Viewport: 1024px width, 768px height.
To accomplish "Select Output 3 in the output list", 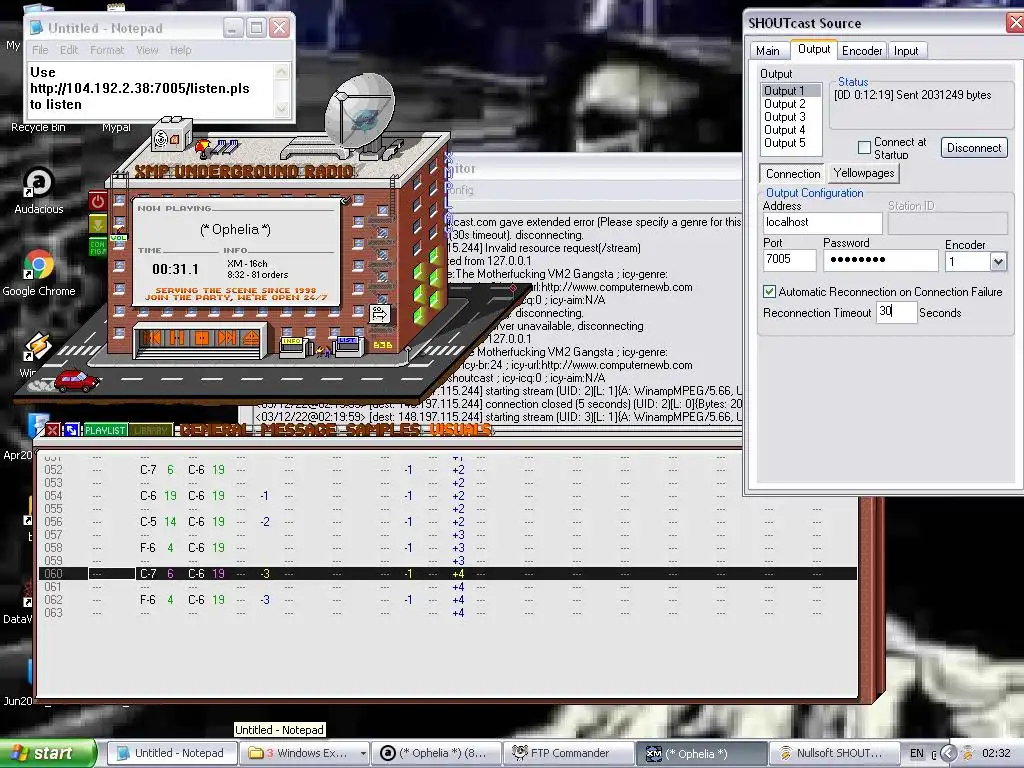I will click(x=790, y=117).
